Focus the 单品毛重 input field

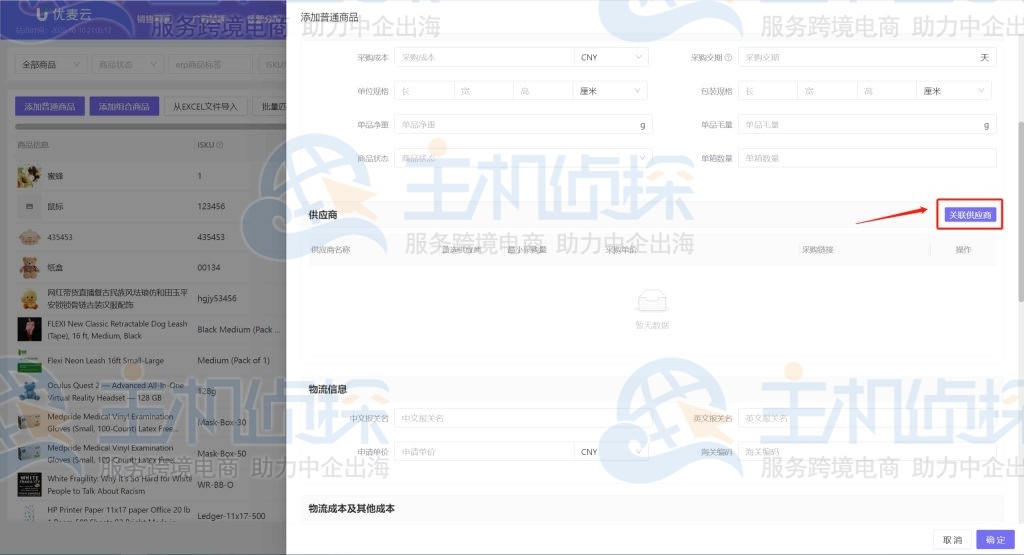867,125
